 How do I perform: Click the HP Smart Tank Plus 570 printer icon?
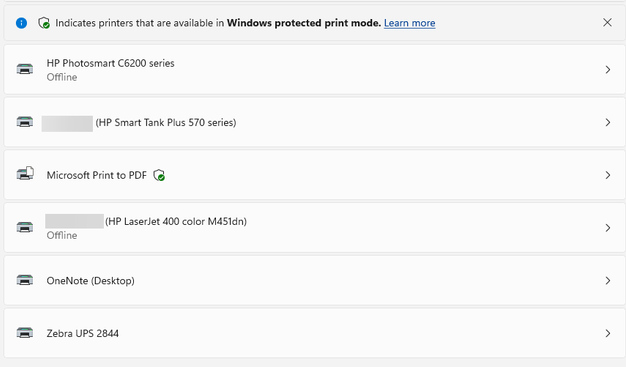tap(25, 122)
